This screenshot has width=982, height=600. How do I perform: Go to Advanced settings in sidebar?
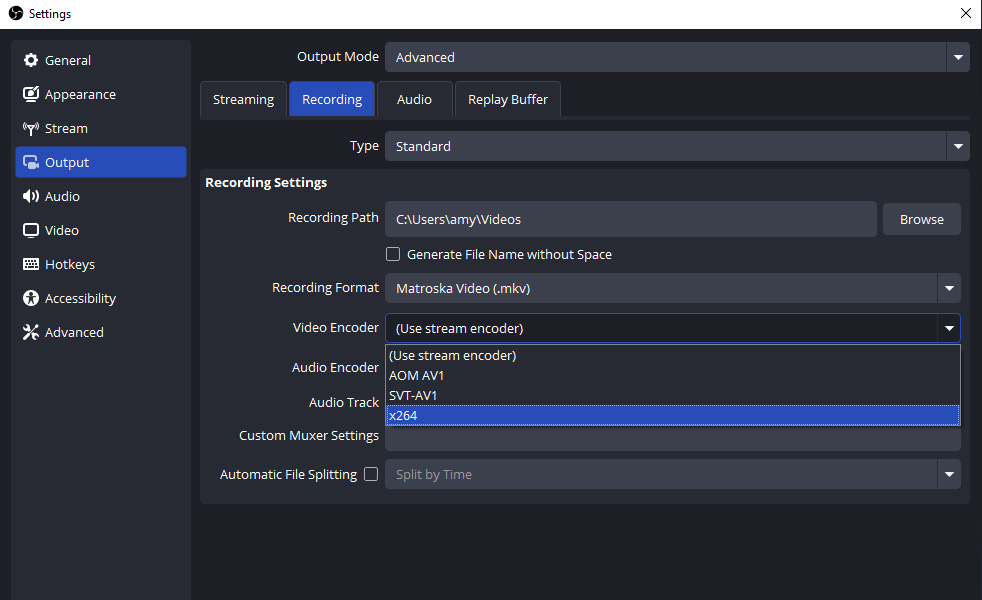101,332
